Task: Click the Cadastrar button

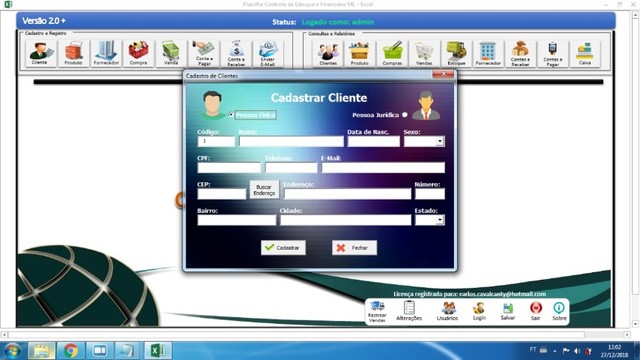Action: click(283, 248)
